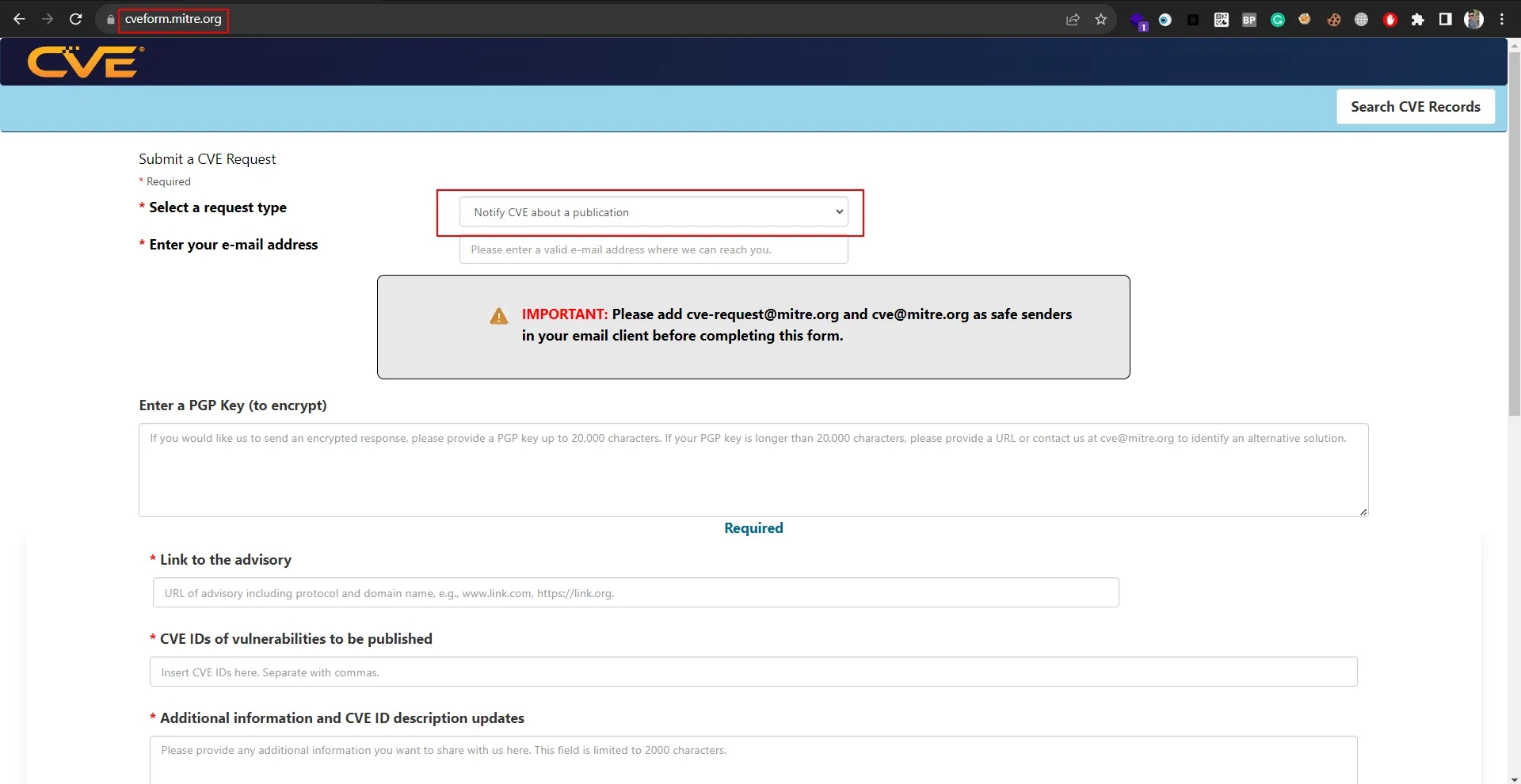Toggle the browser side panel icon
This screenshot has height=784, width=1521.
pyautogui.click(x=1445, y=20)
